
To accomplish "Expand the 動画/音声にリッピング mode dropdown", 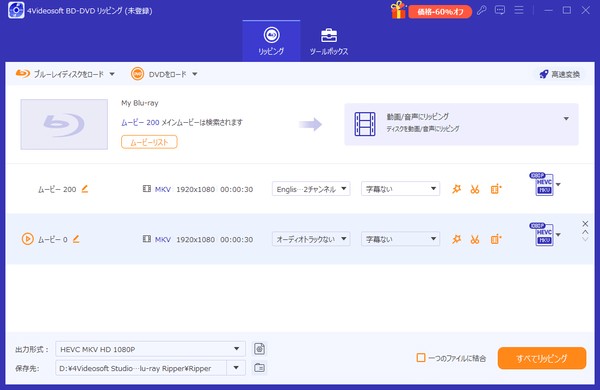I will 566,119.
